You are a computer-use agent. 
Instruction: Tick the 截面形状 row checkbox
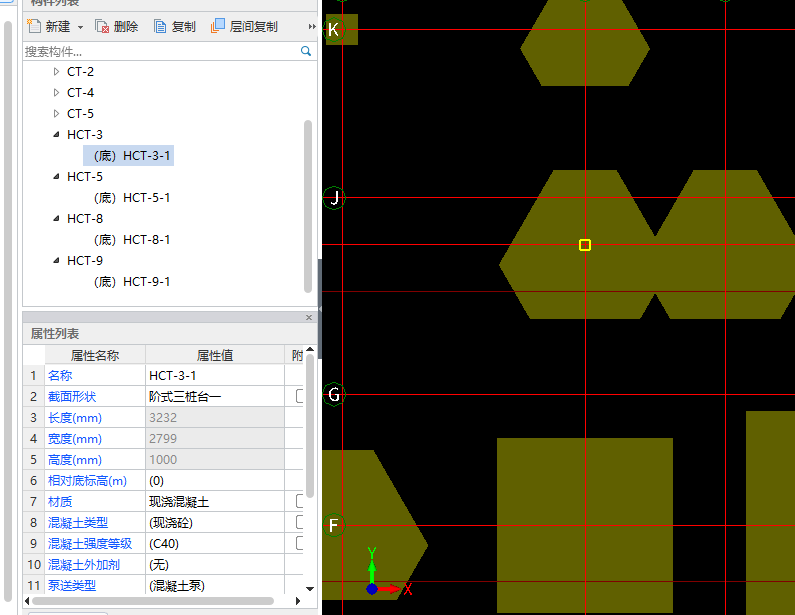coord(300,396)
